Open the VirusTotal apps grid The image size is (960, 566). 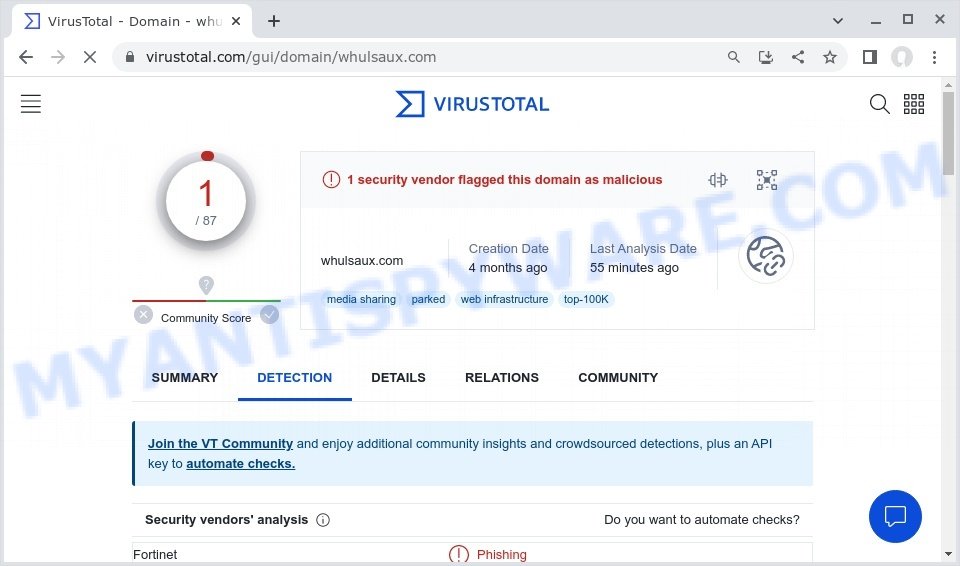click(x=913, y=104)
